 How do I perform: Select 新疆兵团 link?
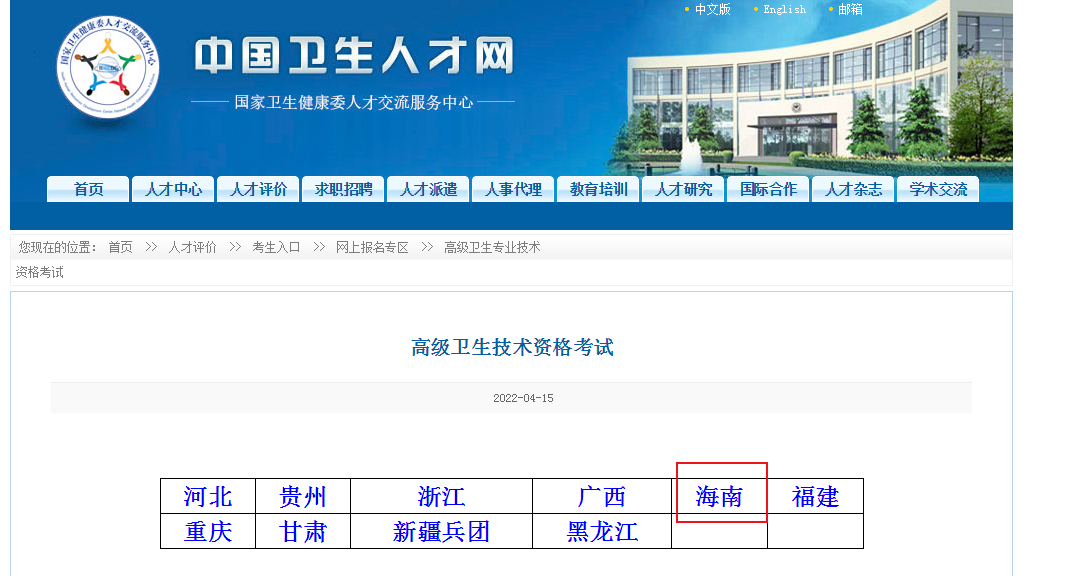(x=442, y=532)
